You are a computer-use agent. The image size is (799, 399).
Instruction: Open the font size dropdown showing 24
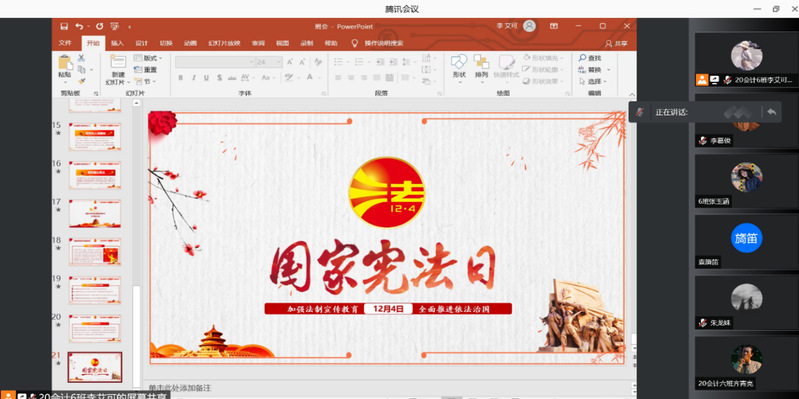tap(269, 62)
